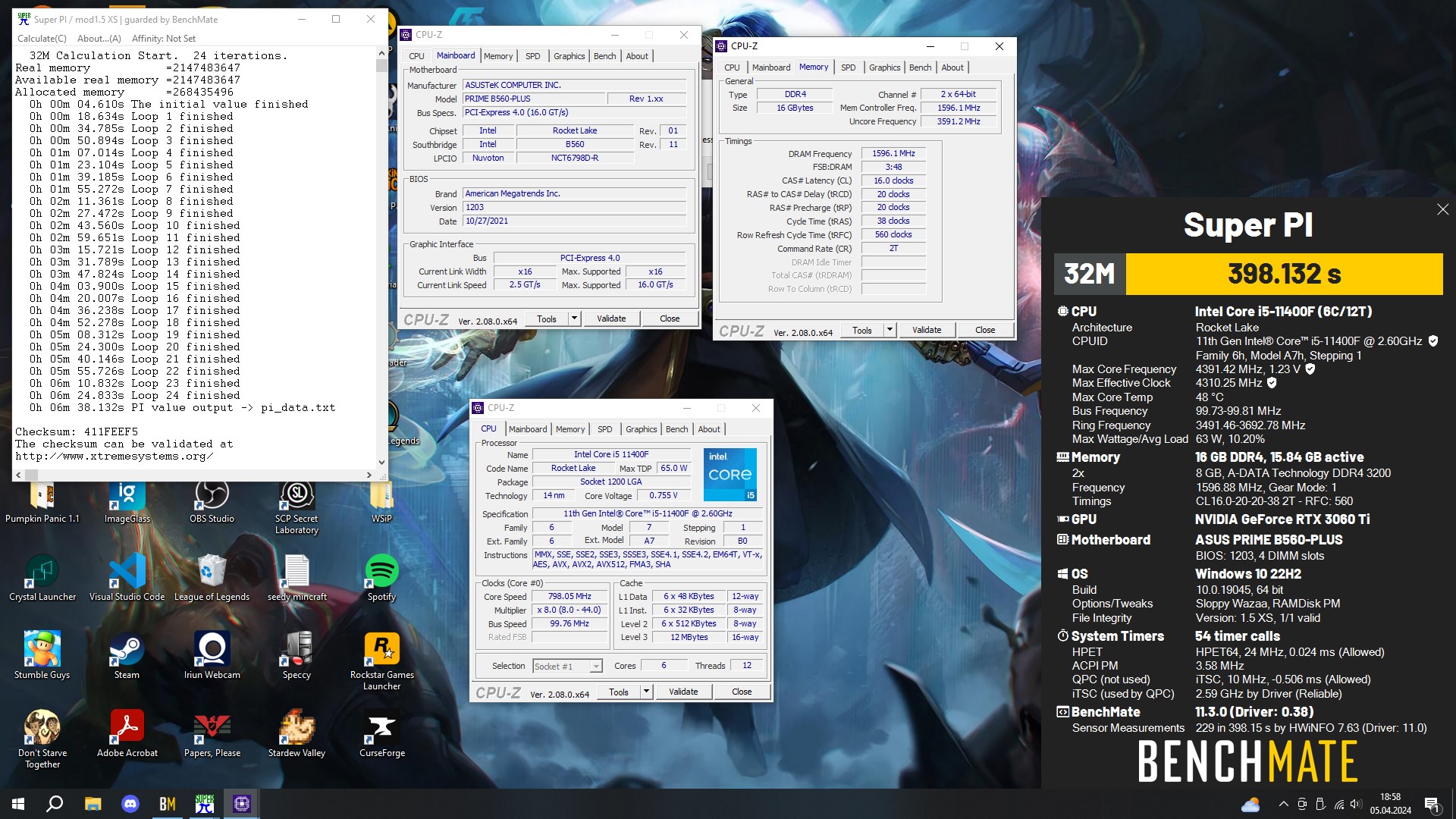This screenshot has height=819, width=1456.
Task: Open Adobe Acrobat from the desktop
Action: [x=127, y=734]
